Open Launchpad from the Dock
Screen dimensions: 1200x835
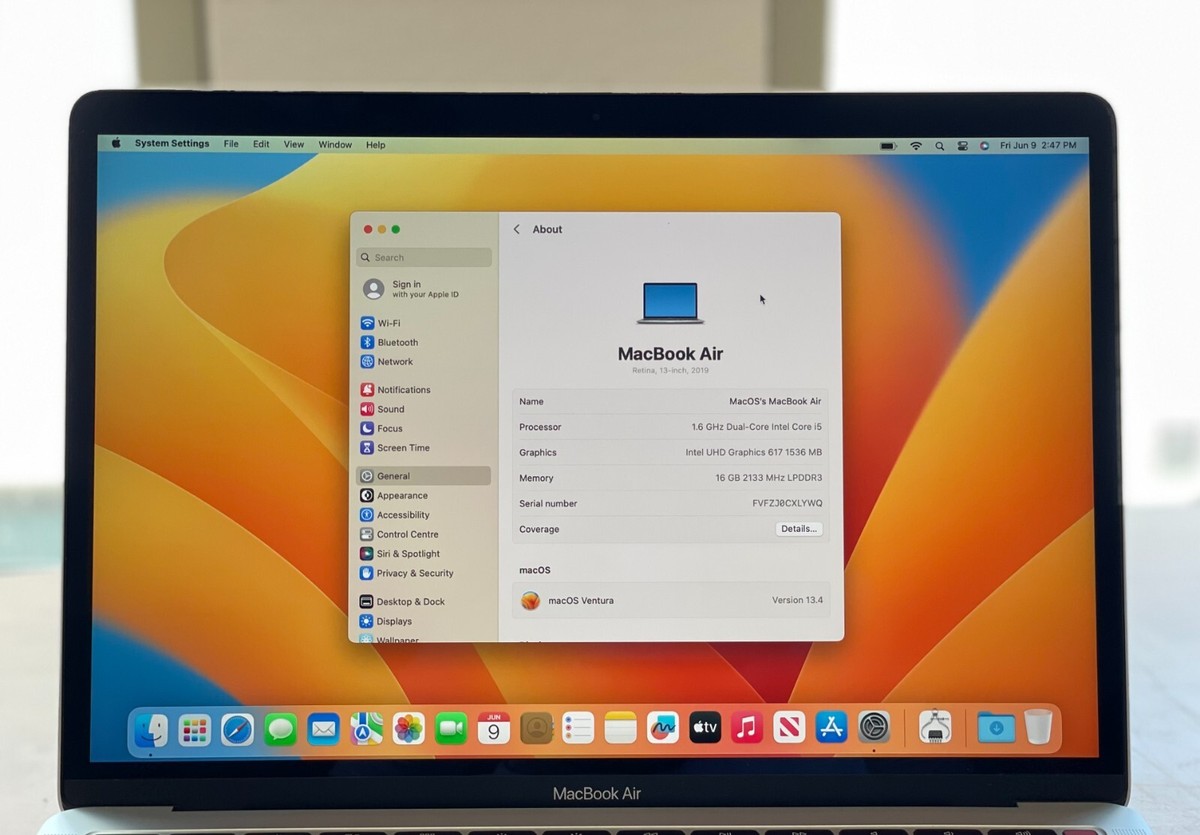195,729
